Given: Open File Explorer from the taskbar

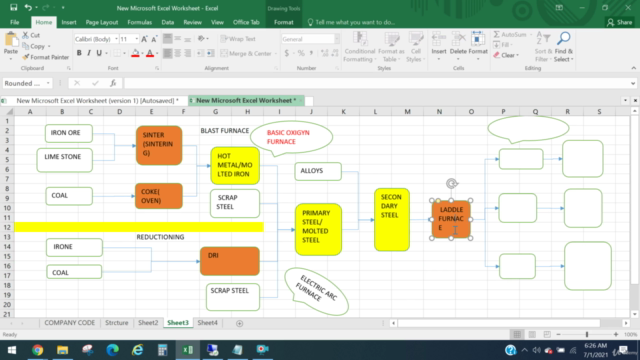Looking at the screenshot, I should (x=62, y=350).
